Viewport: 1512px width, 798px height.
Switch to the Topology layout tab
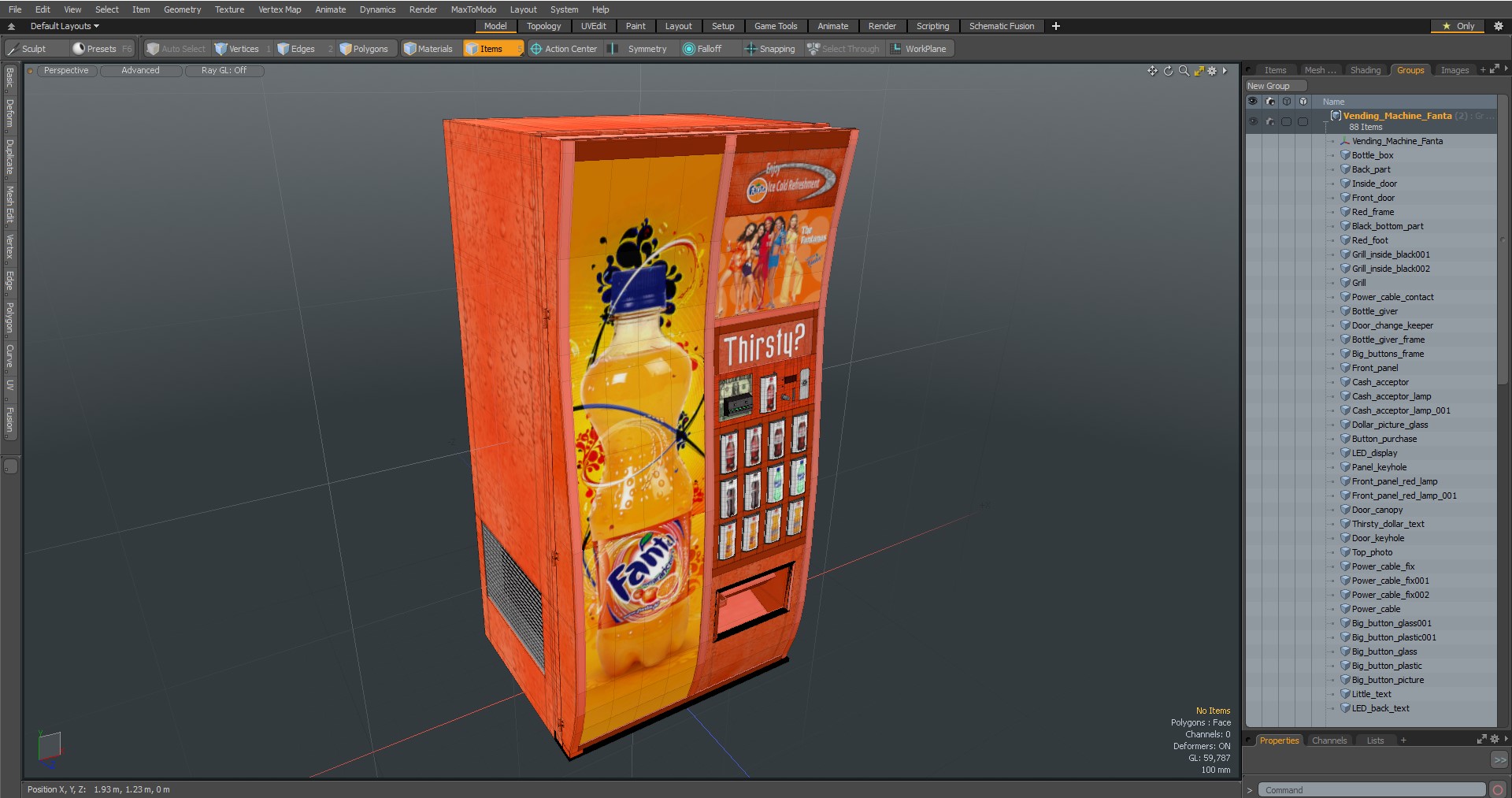point(543,26)
